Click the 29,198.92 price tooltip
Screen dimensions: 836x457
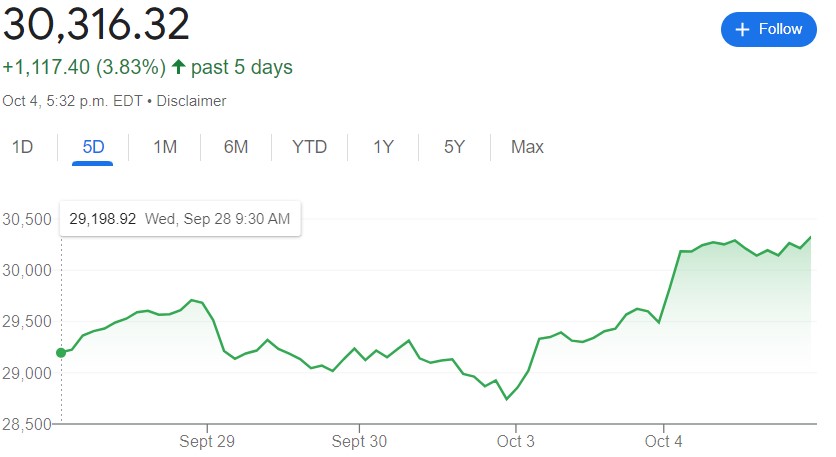tap(180, 219)
